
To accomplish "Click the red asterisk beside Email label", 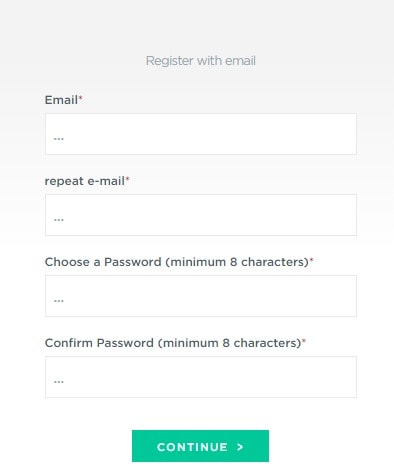I will 80,97.
